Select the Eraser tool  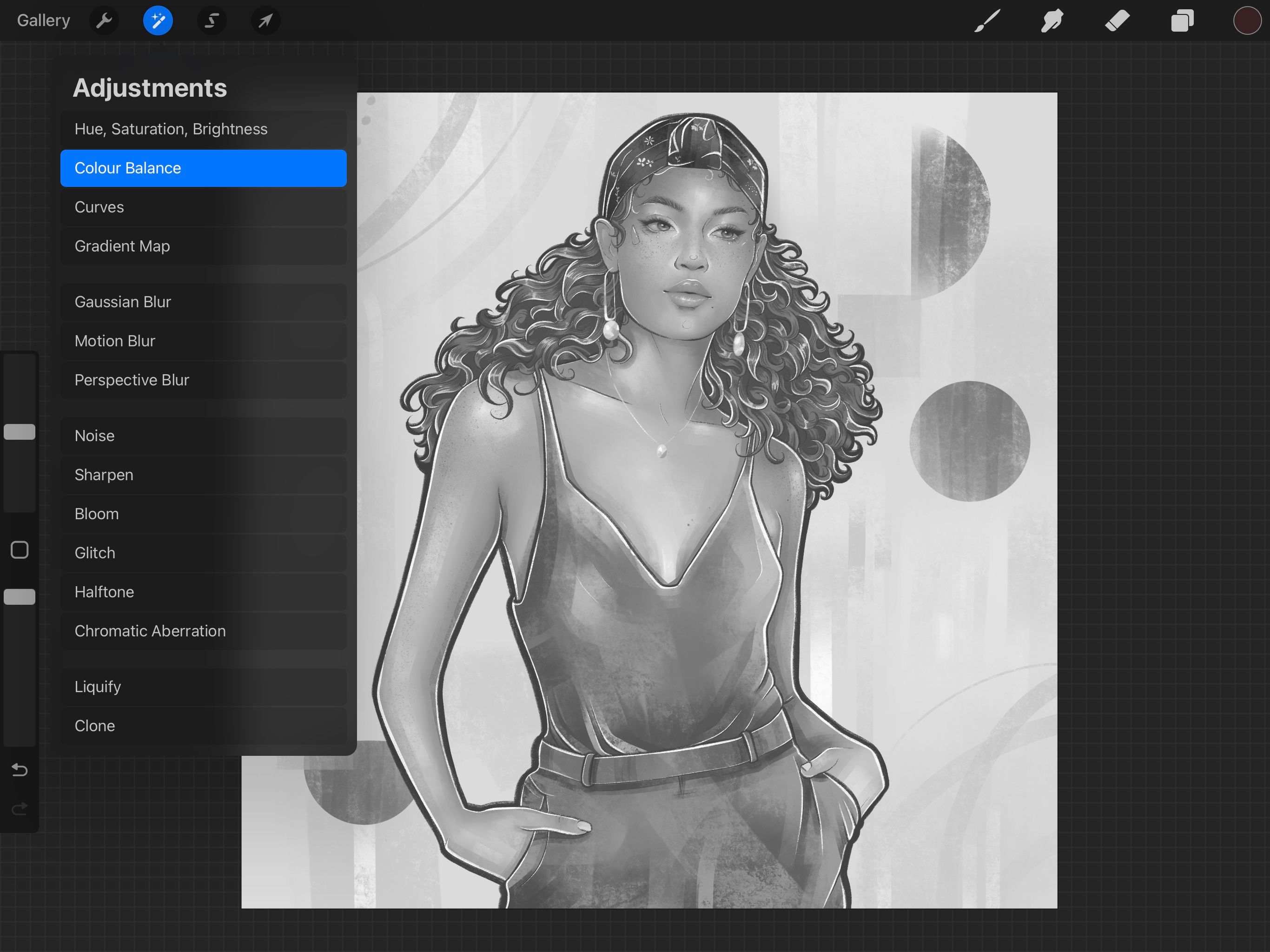click(1117, 20)
